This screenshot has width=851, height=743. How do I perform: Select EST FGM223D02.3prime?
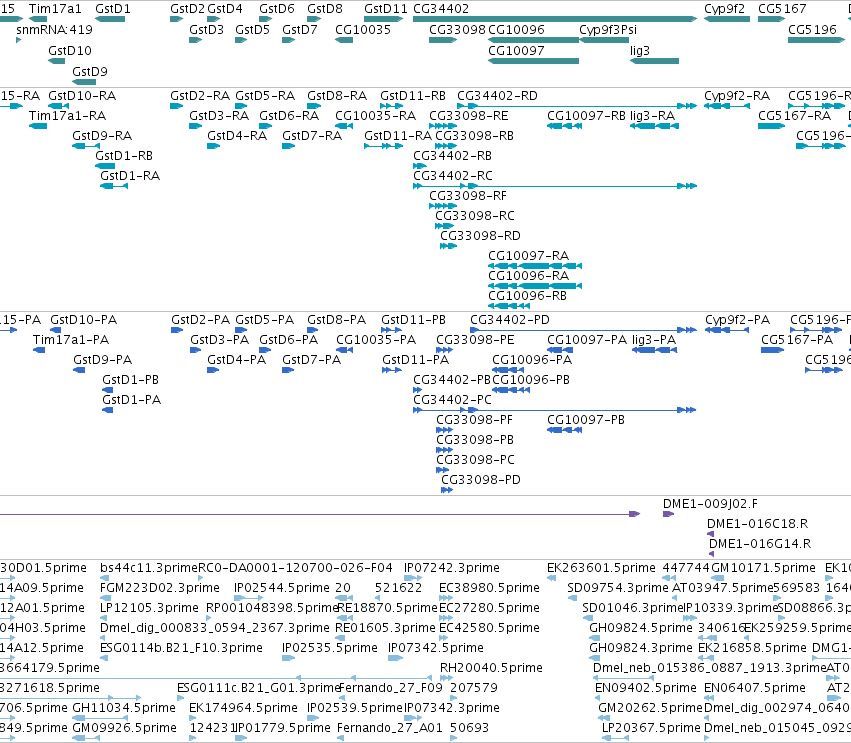point(104,598)
